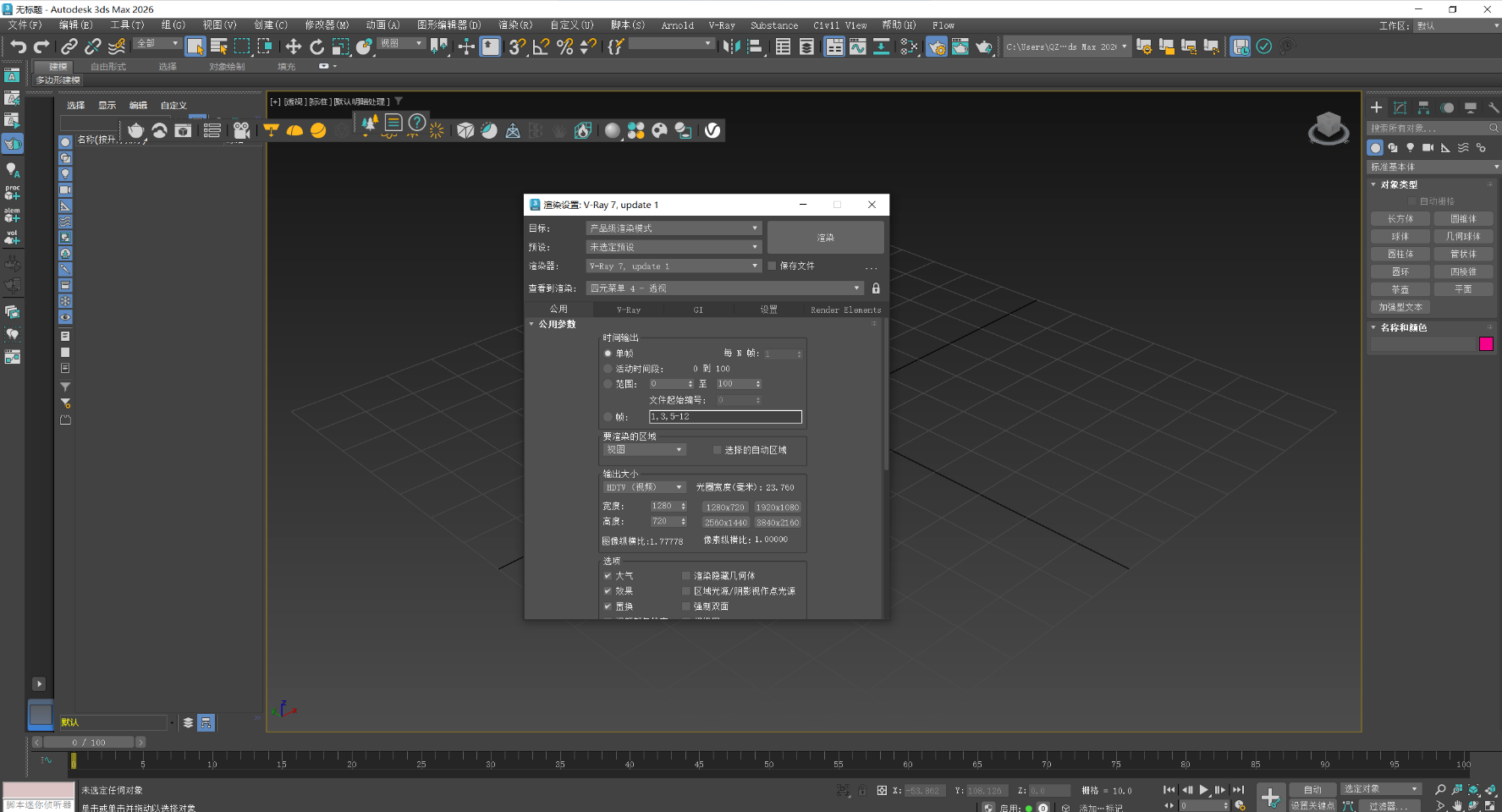Open the 预设 preset dropdown
This screenshot has width=1502, height=812.
pyautogui.click(x=674, y=247)
